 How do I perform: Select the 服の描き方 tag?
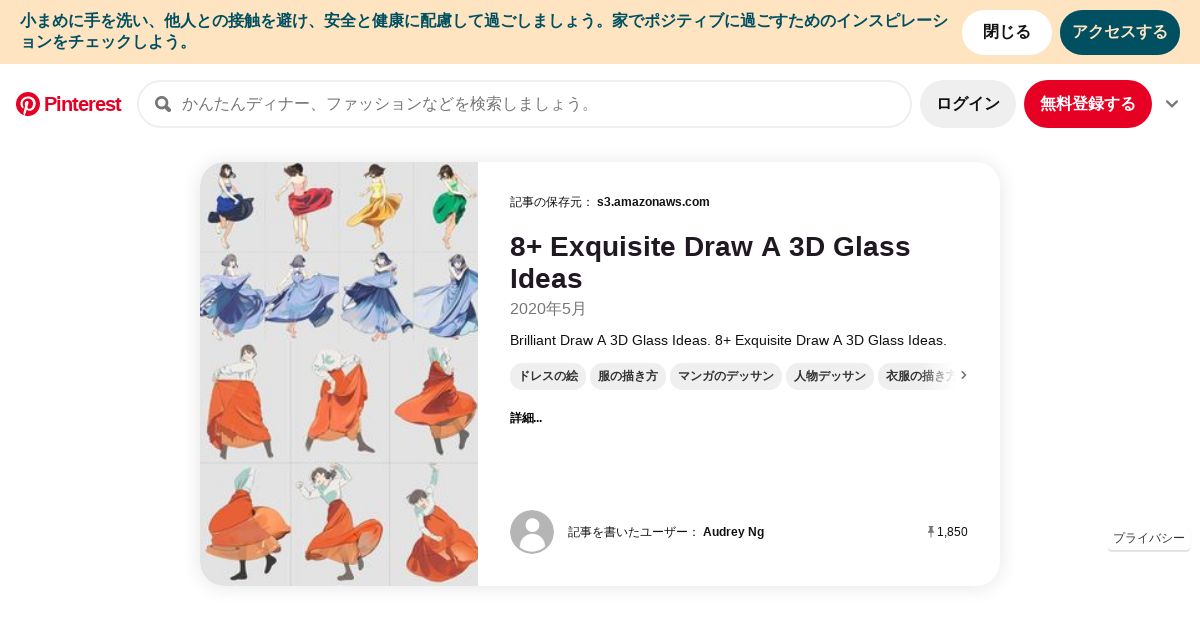click(x=628, y=376)
